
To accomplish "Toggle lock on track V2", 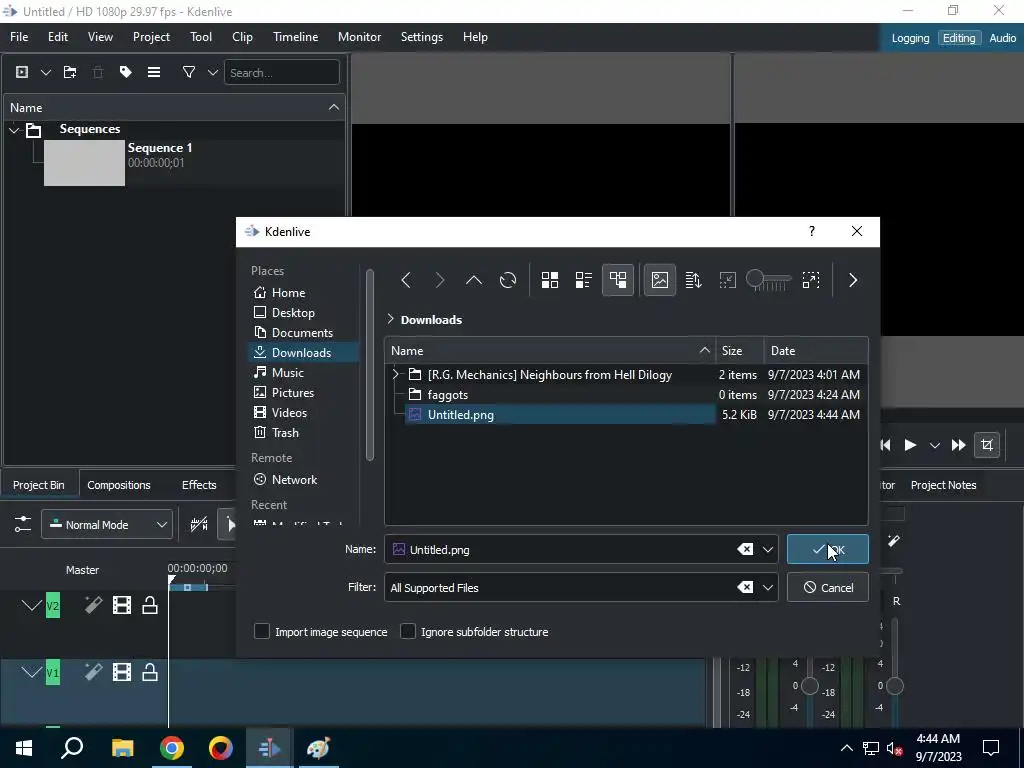I will (150, 605).
